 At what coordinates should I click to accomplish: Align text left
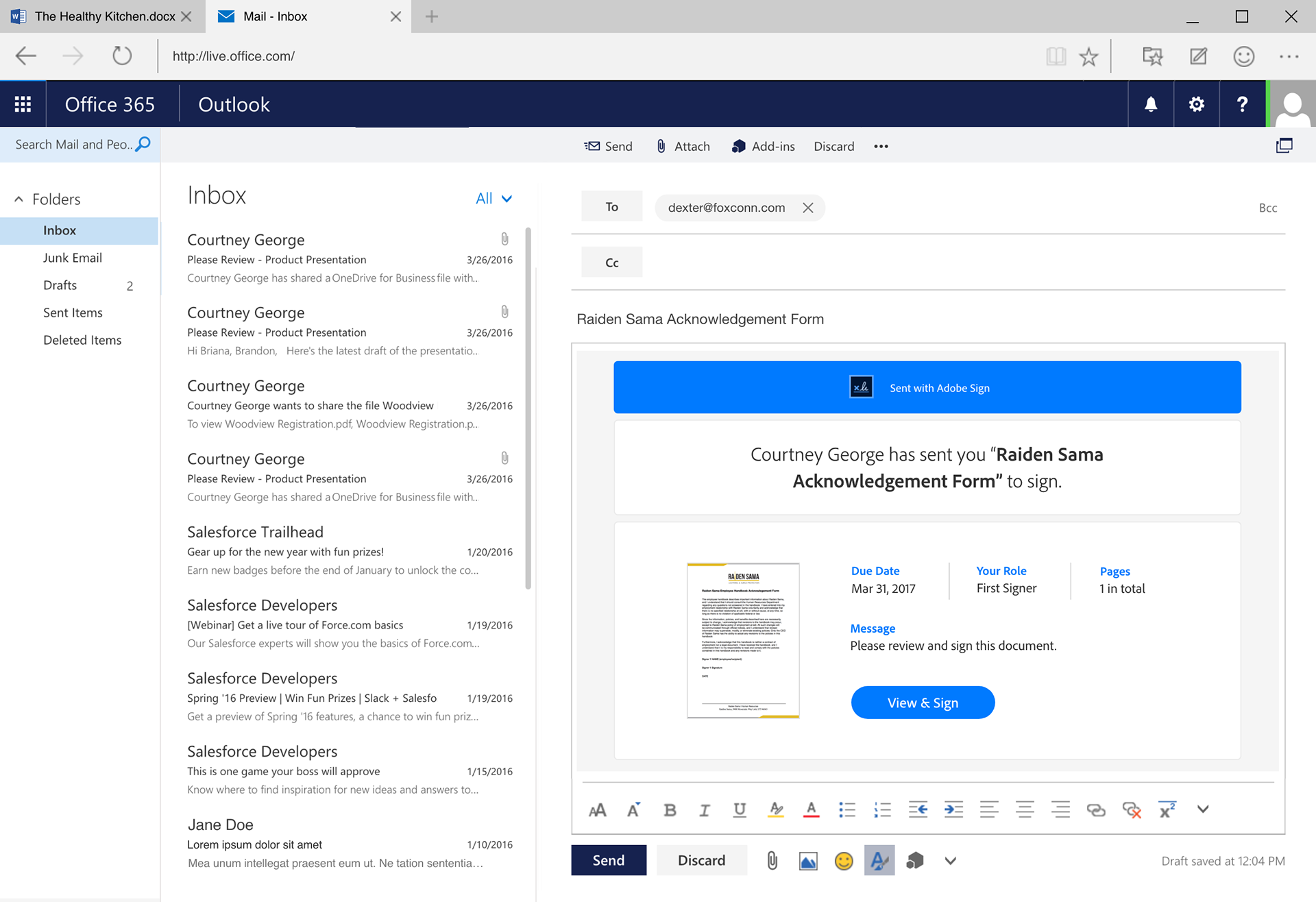[x=989, y=810]
